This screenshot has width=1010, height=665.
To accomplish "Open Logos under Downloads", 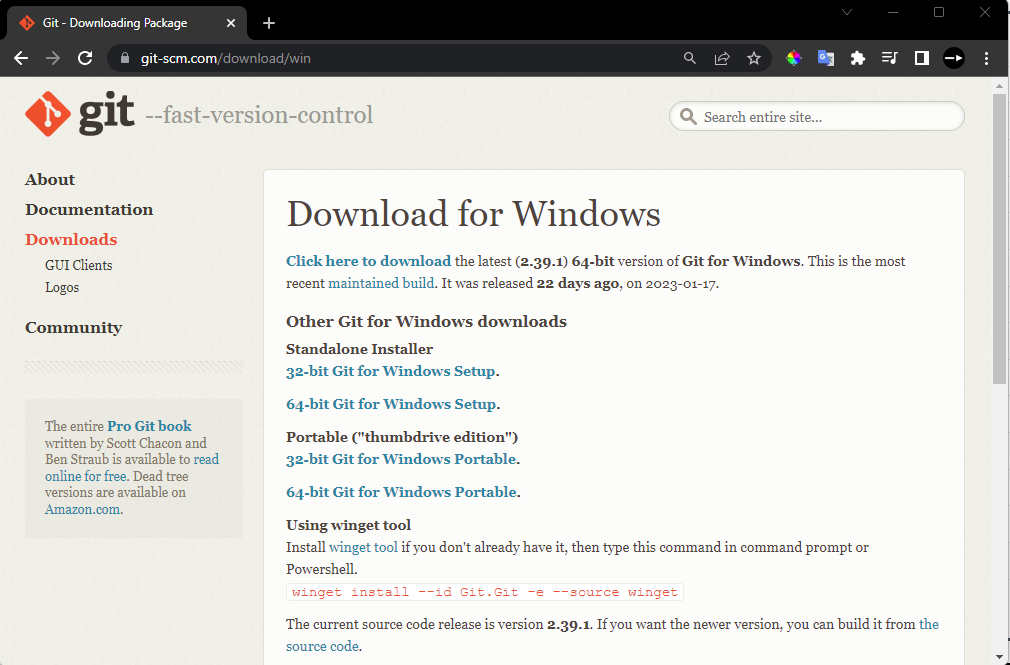I will [x=62, y=287].
